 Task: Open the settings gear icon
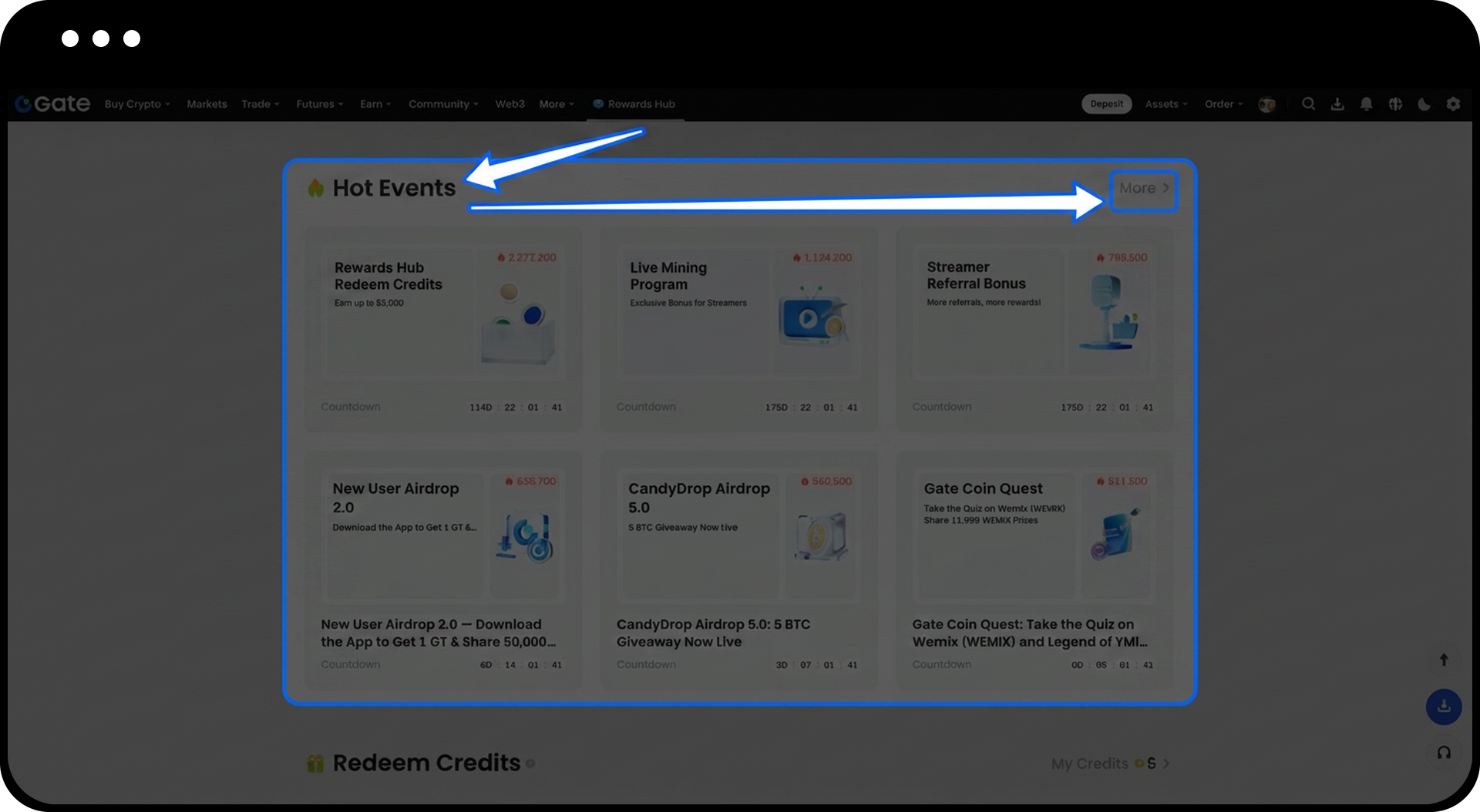coord(1453,104)
